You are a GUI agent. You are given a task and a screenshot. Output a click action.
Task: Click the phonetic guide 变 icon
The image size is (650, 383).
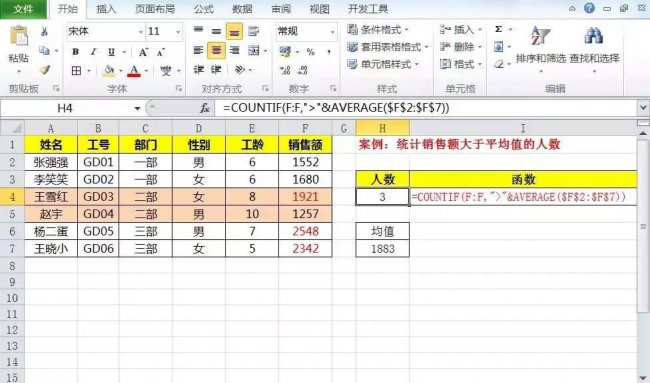click(166, 71)
